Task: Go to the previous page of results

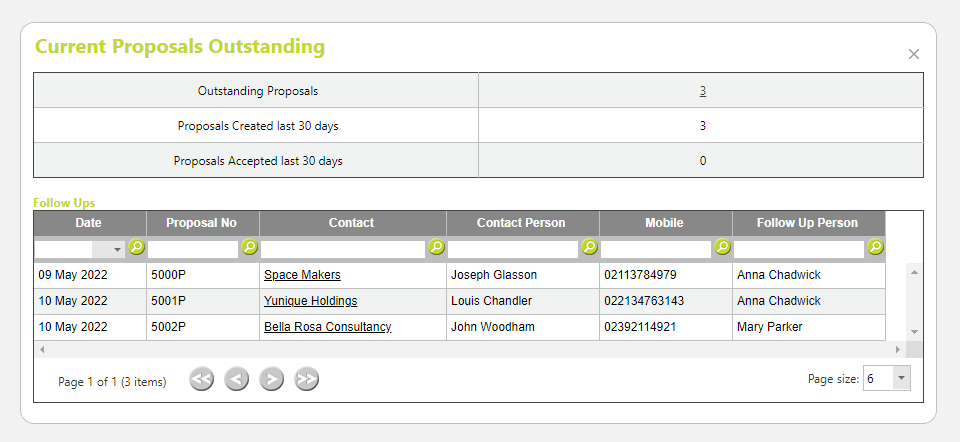Action: coord(236,380)
